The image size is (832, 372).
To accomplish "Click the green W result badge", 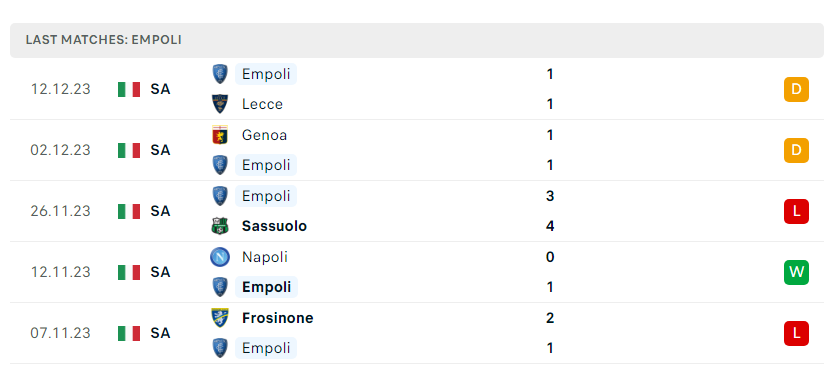I will point(796,272).
